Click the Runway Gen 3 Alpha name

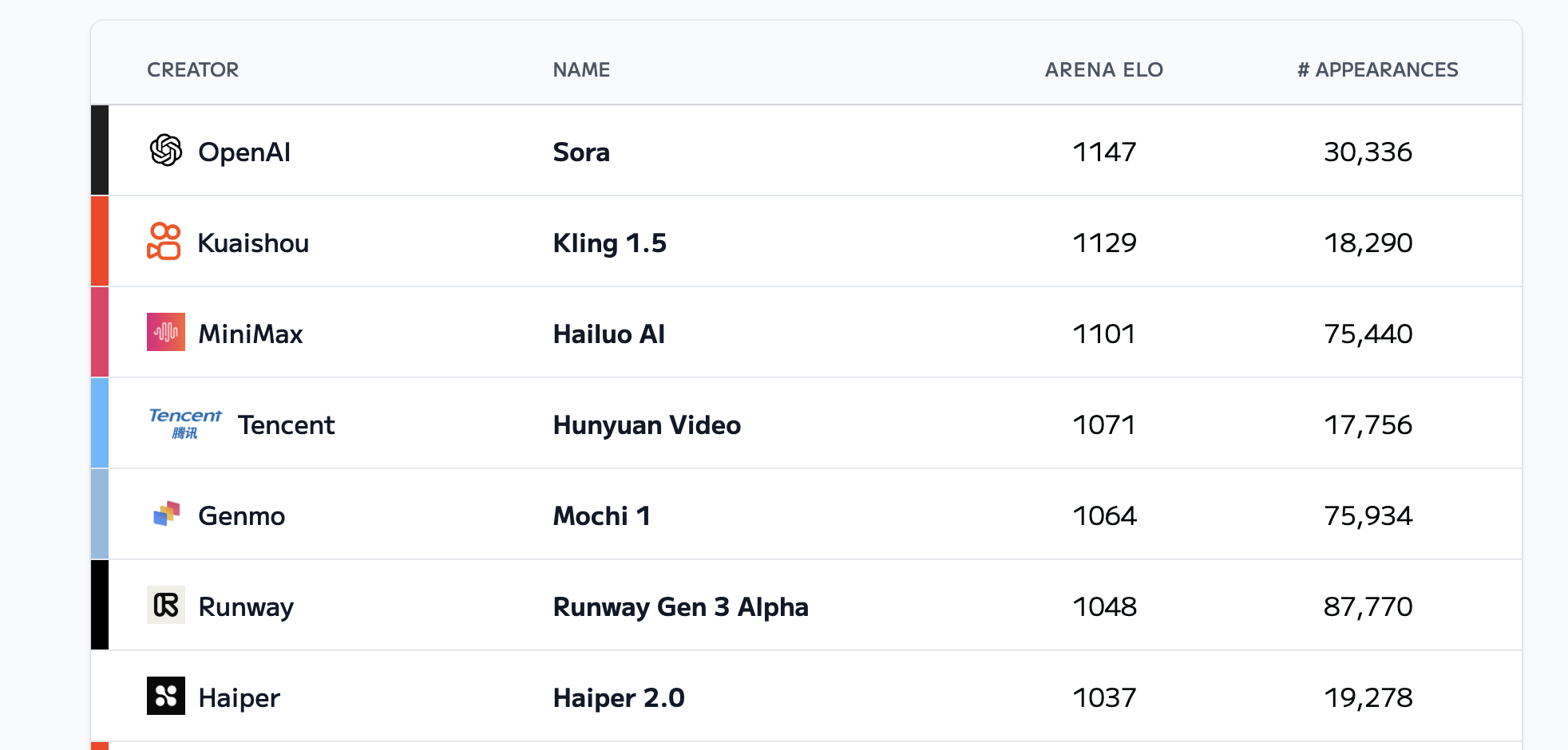click(x=680, y=606)
